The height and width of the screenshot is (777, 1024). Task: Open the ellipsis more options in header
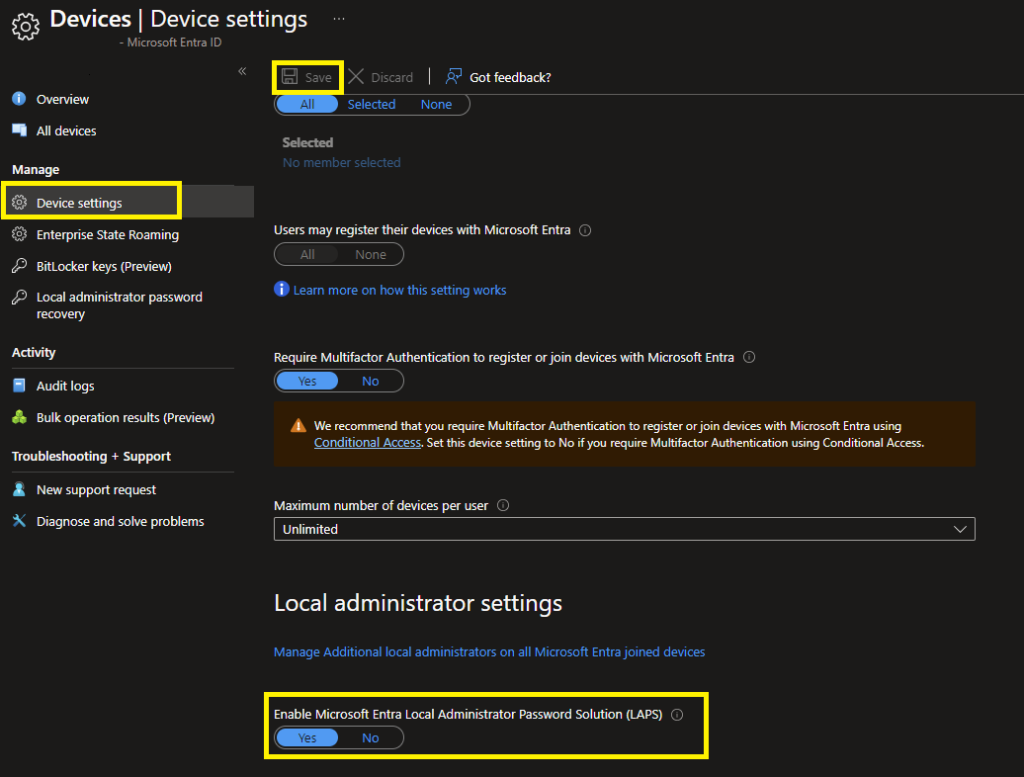point(339,19)
